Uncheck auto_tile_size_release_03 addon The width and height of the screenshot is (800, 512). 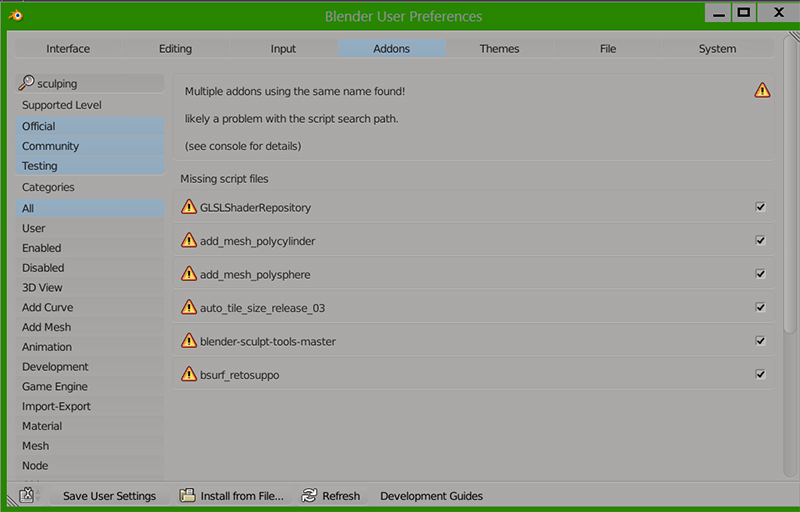(x=760, y=308)
